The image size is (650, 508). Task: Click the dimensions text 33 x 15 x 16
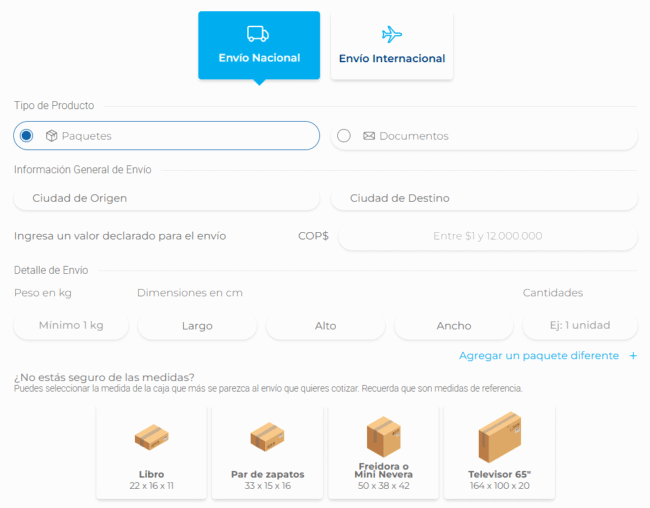[267, 486]
